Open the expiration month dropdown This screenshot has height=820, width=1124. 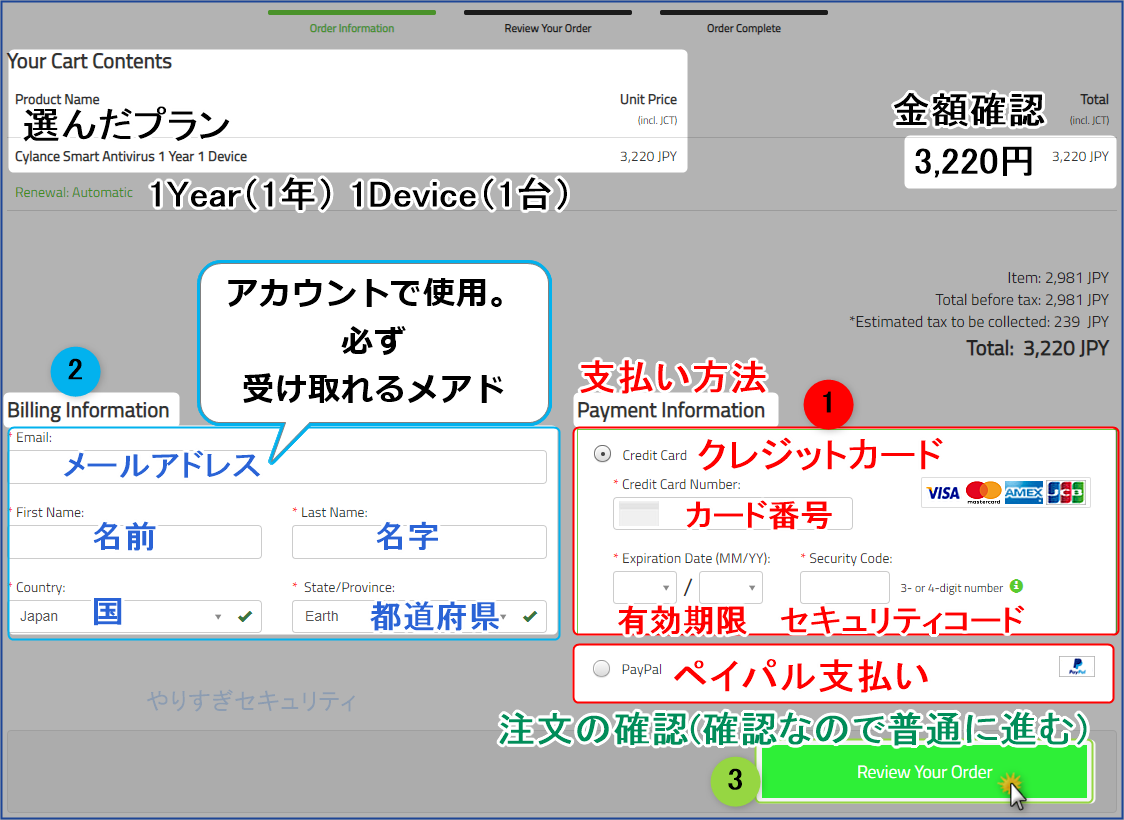[x=645, y=588]
